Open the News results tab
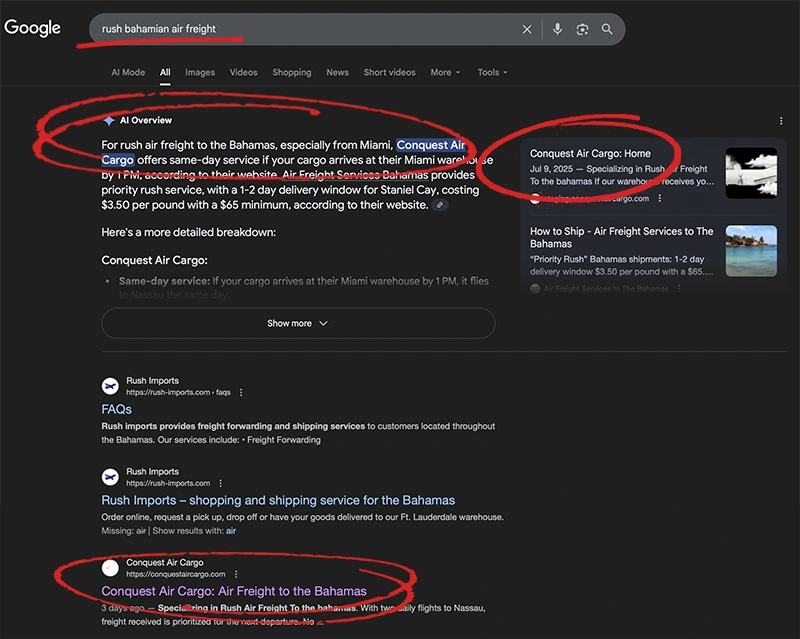Screen dimensions: 800x639 click(x=337, y=73)
